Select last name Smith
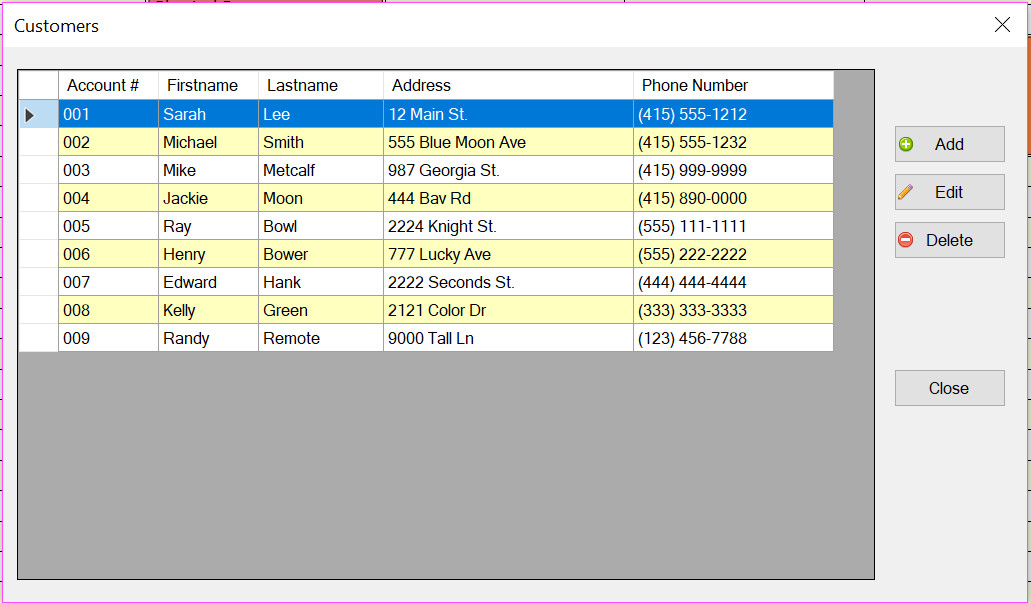Viewport: 1031px width, 603px height. click(321, 142)
